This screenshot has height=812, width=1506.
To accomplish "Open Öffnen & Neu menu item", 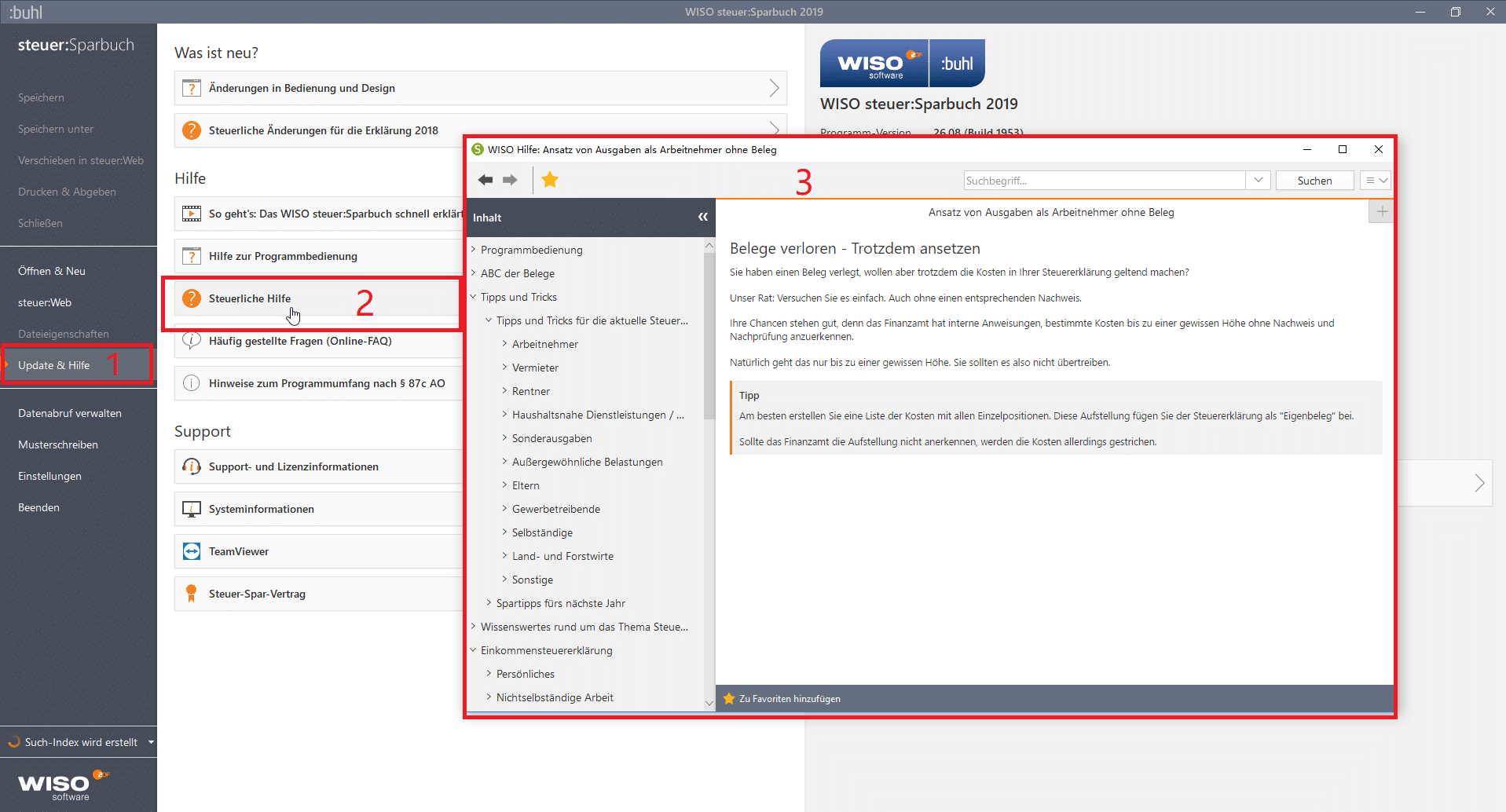I will click(52, 271).
